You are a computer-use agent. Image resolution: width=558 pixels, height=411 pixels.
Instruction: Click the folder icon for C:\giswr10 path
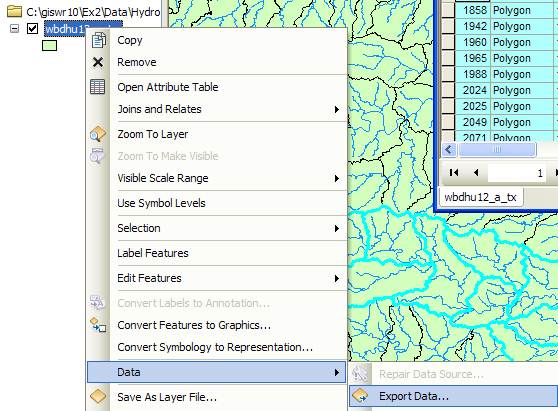pyautogui.click(x=14, y=11)
